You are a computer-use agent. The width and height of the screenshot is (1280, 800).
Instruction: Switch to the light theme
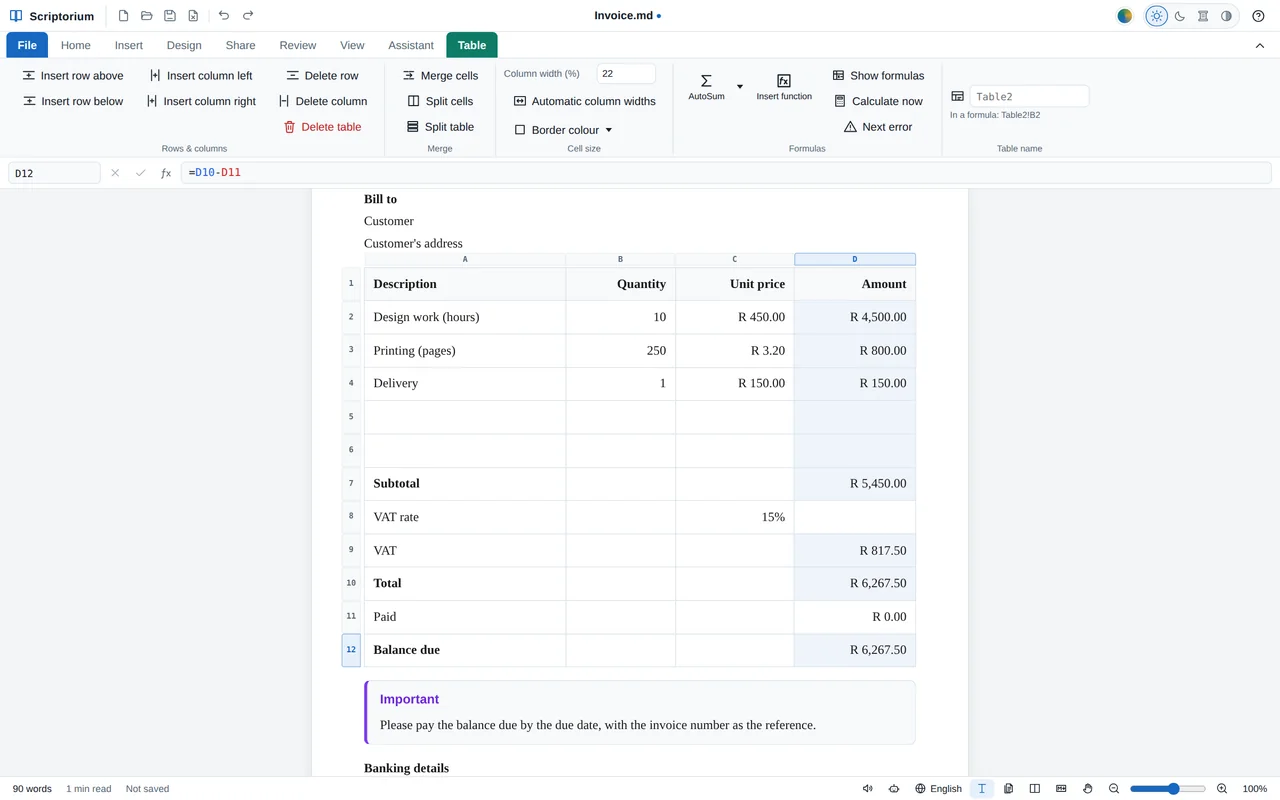click(1157, 16)
